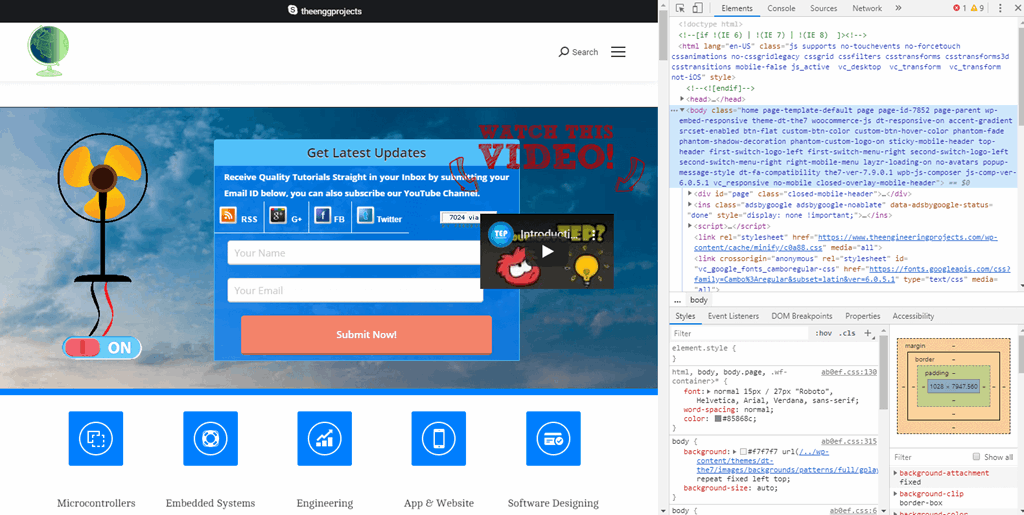
Task: Toggle the device toolbar icon
Action: coord(698,8)
